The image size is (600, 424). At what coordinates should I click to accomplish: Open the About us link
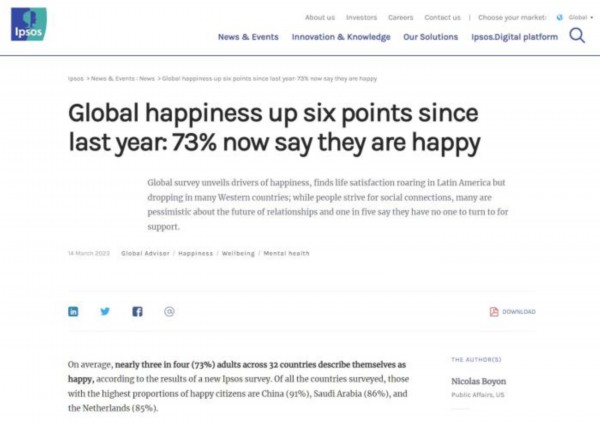tap(320, 17)
